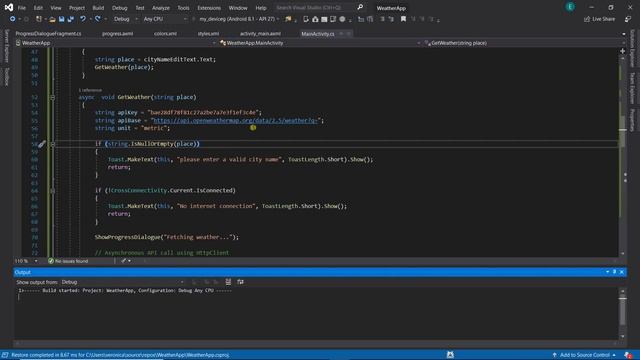The height and width of the screenshot is (360, 640).
Task: Open the Server Explorer side tab
Action: point(7,46)
